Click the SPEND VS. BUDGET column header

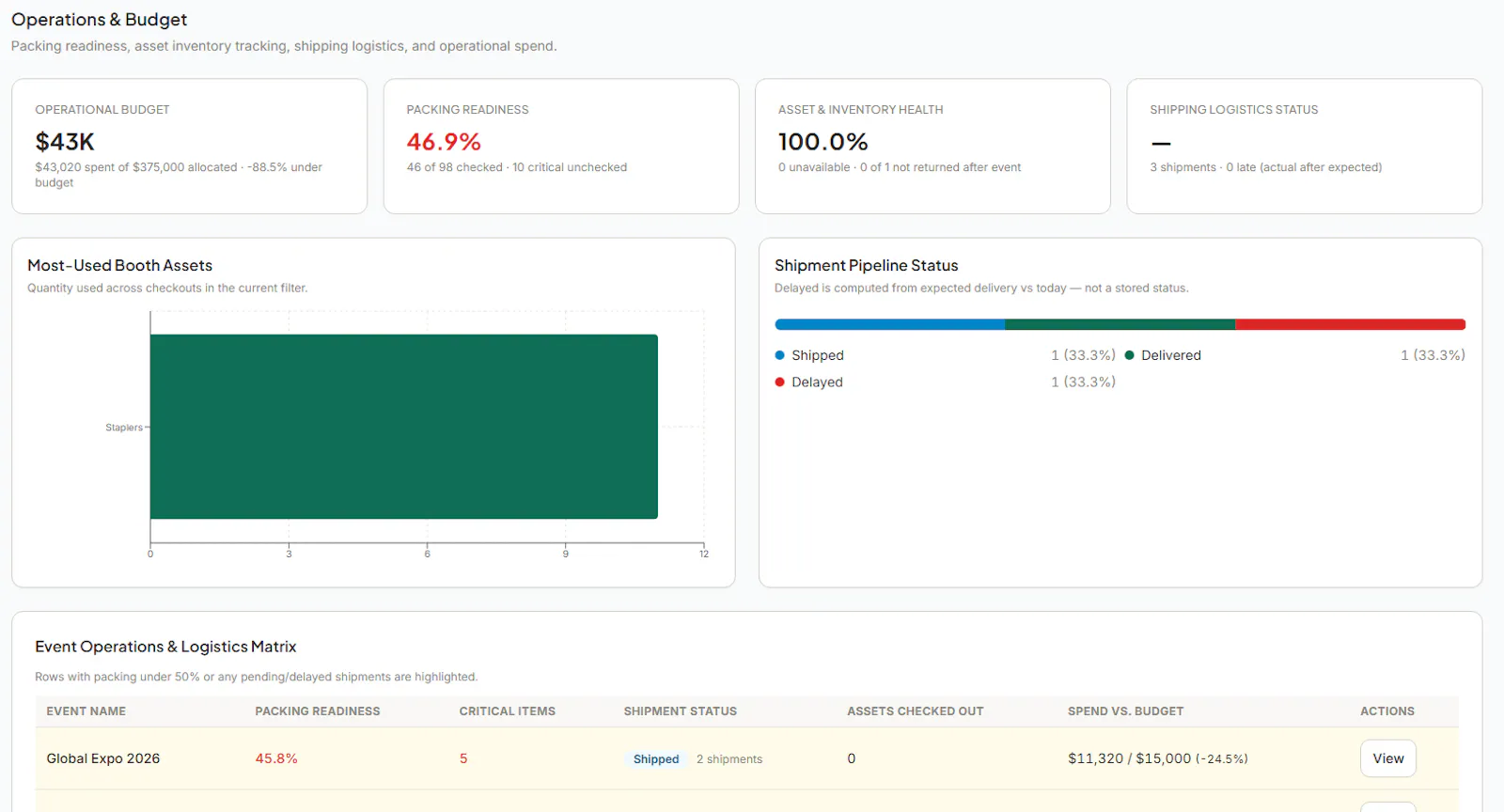[1125, 711]
